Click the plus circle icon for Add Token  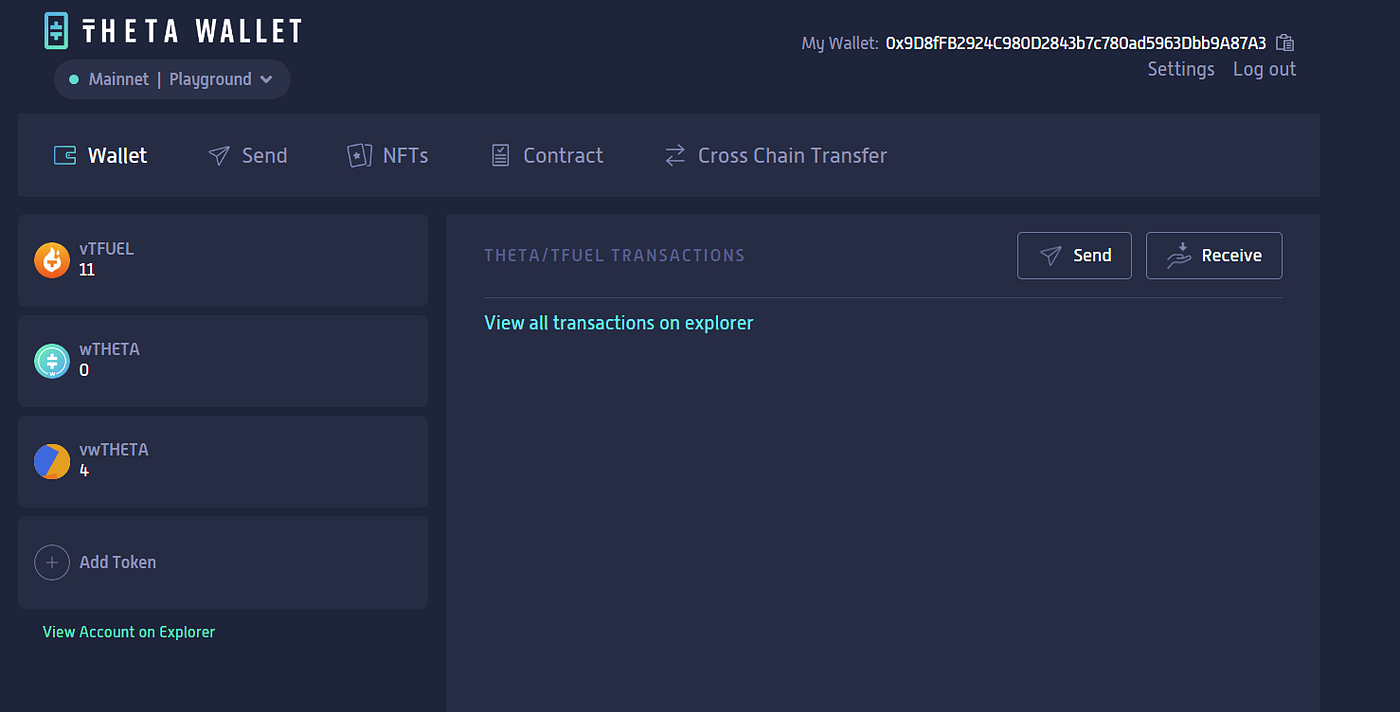coord(52,562)
